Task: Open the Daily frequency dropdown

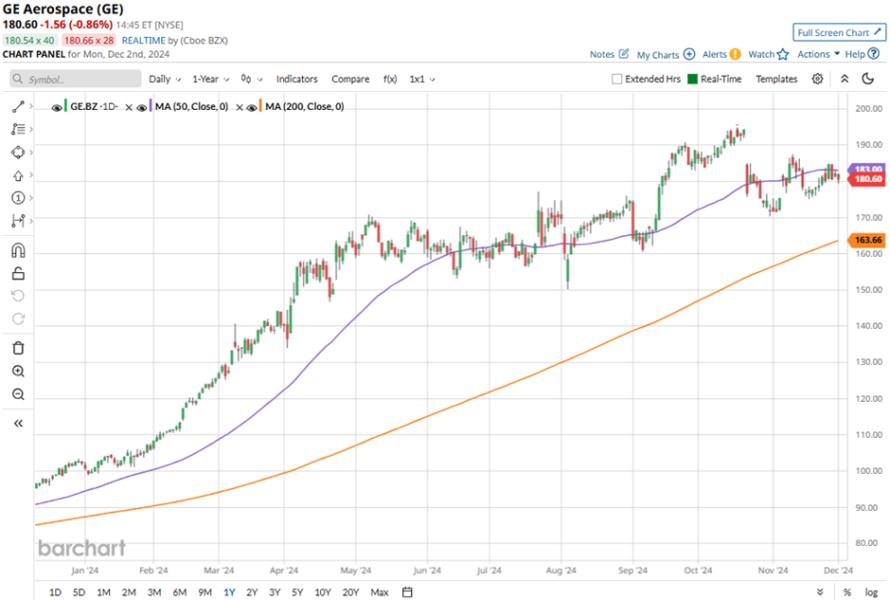Action: tap(165, 79)
